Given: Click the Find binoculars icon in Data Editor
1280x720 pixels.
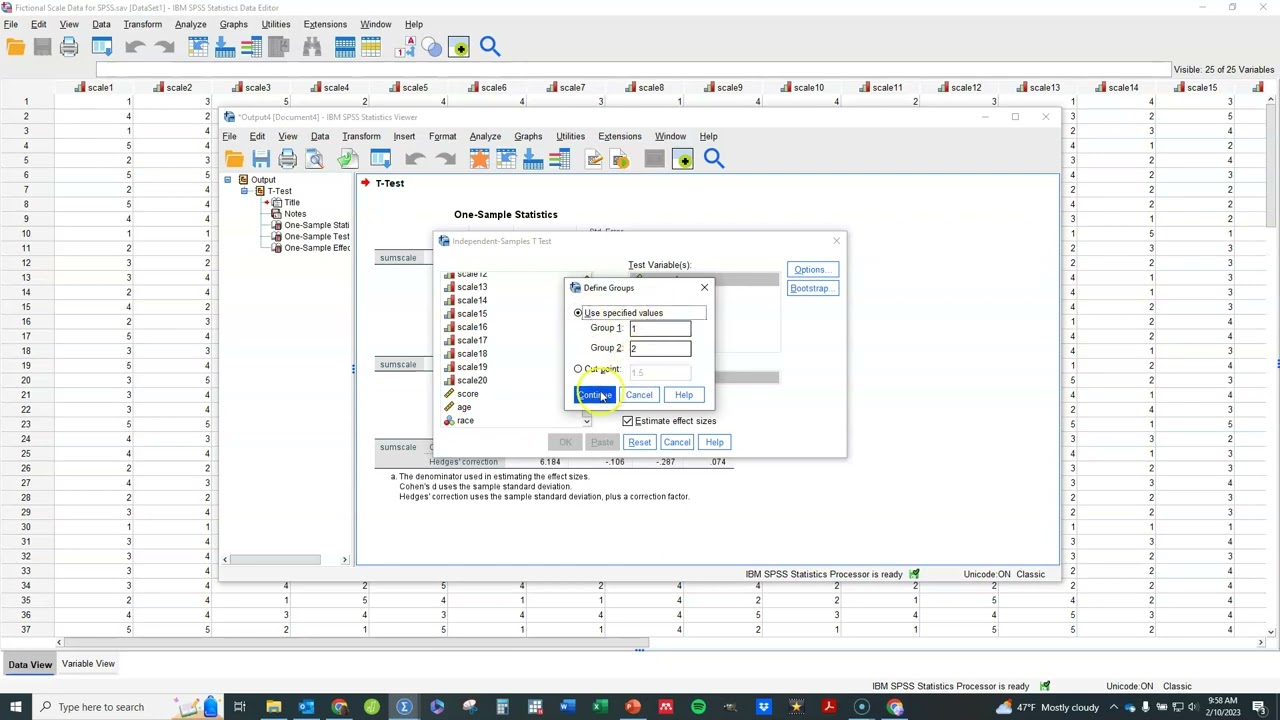Looking at the screenshot, I should pyautogui.click(x=312, y=47).
